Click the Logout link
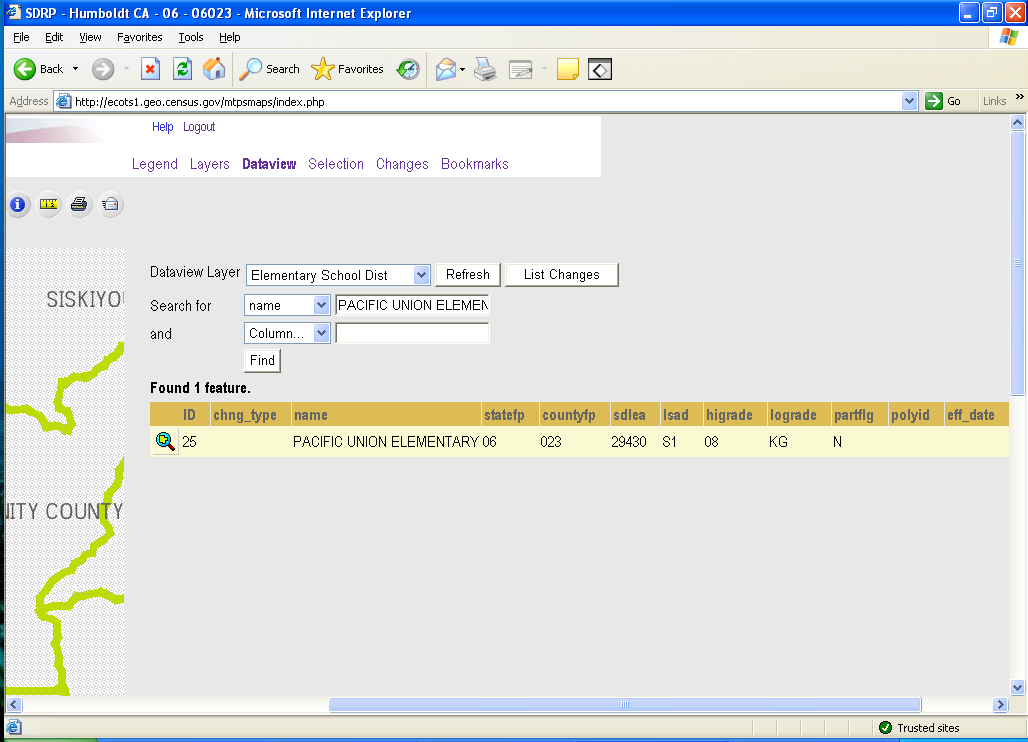1028x742 pixels. coord(199,127)
